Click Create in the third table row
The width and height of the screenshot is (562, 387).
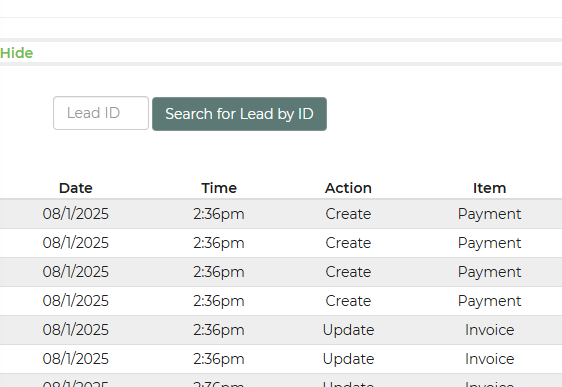(x=348, y=272)
